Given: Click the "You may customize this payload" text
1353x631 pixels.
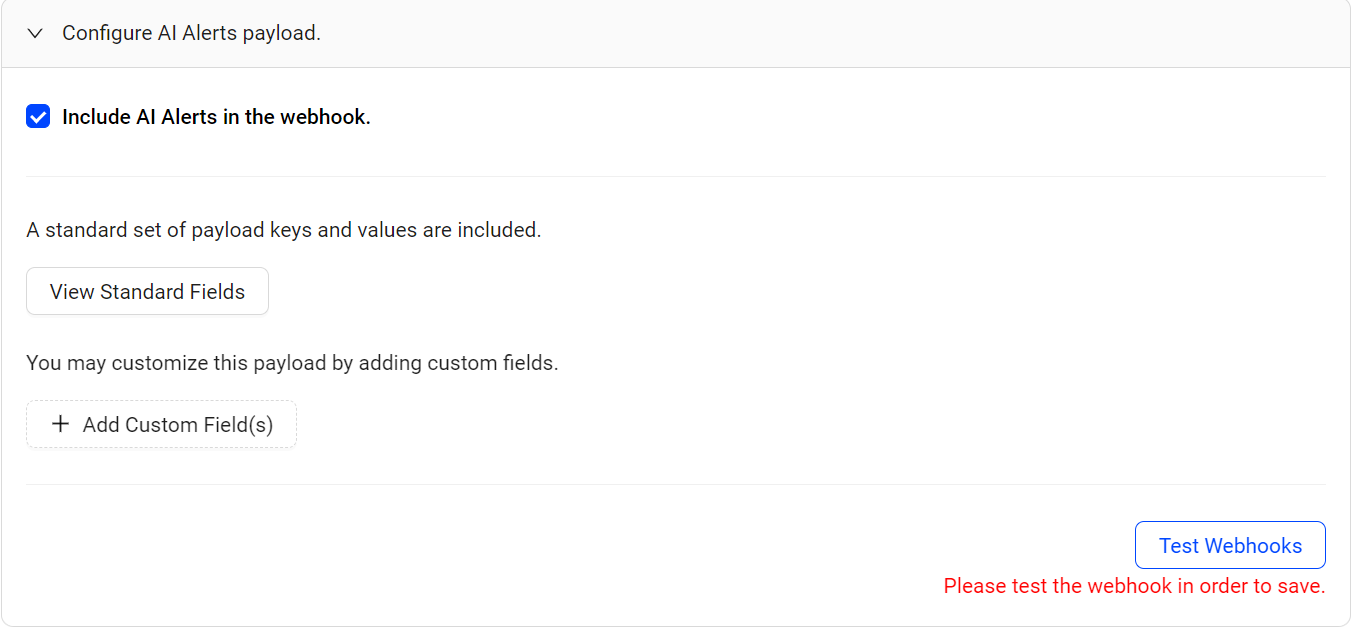Looking at the screenshot, I should point(292,363).
